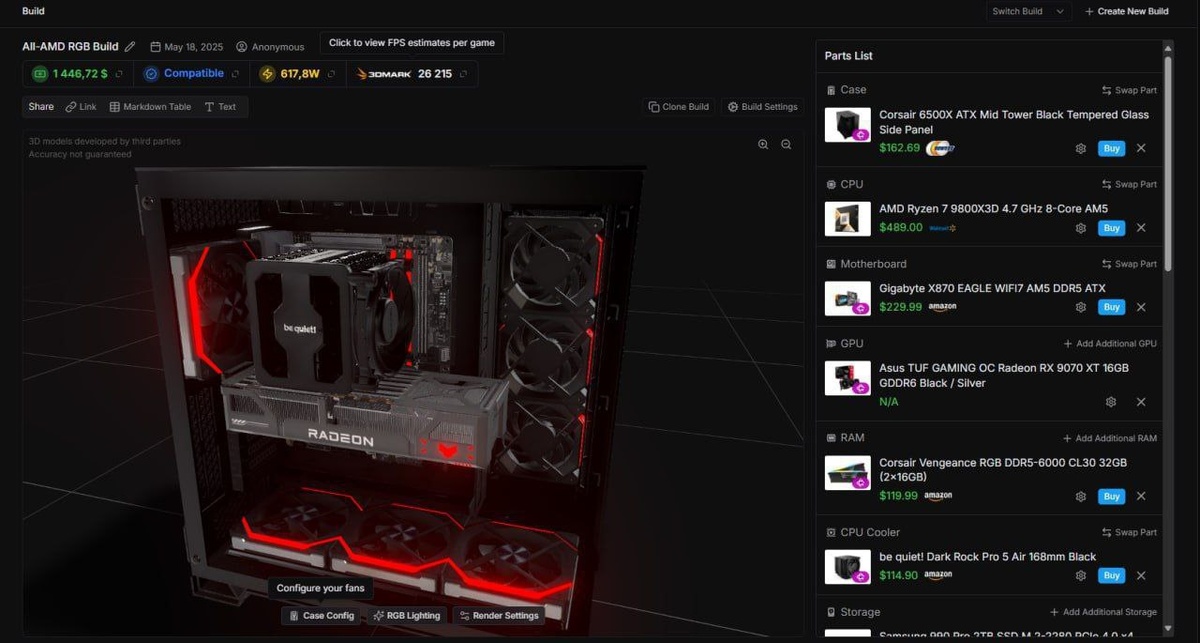Remove the Corsair Vengeance RGB RAM
This screenshot has height=643, width=1200.
click(x=1141, y=496)
